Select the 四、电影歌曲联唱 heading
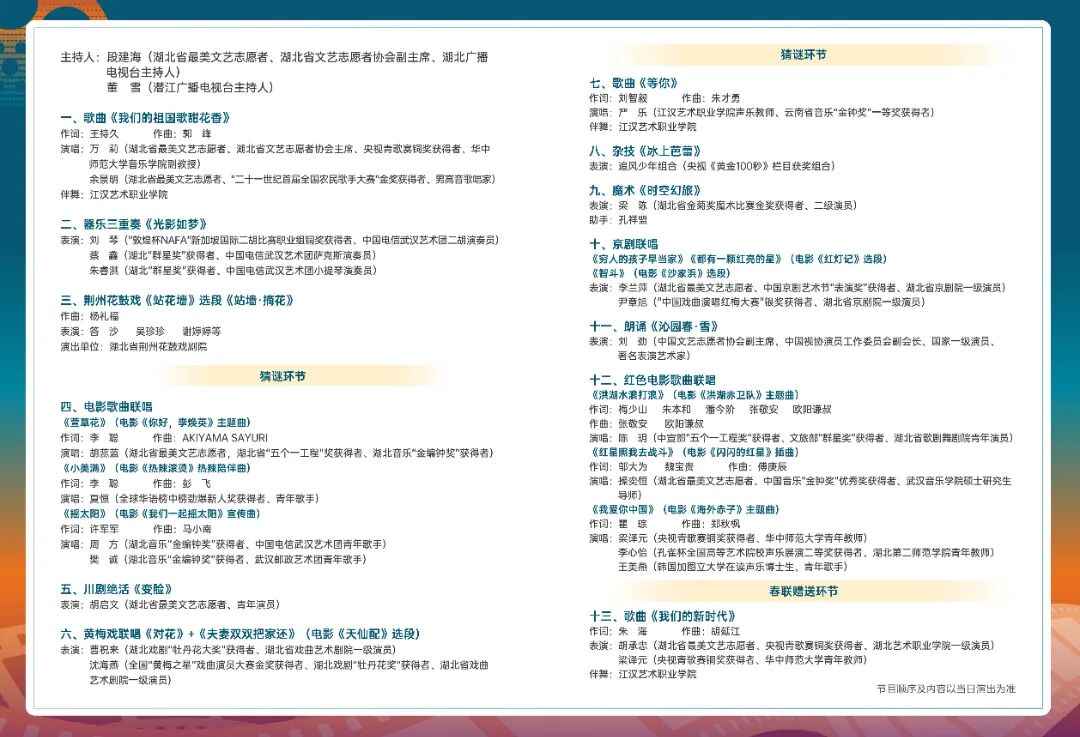 coord(106,407)
